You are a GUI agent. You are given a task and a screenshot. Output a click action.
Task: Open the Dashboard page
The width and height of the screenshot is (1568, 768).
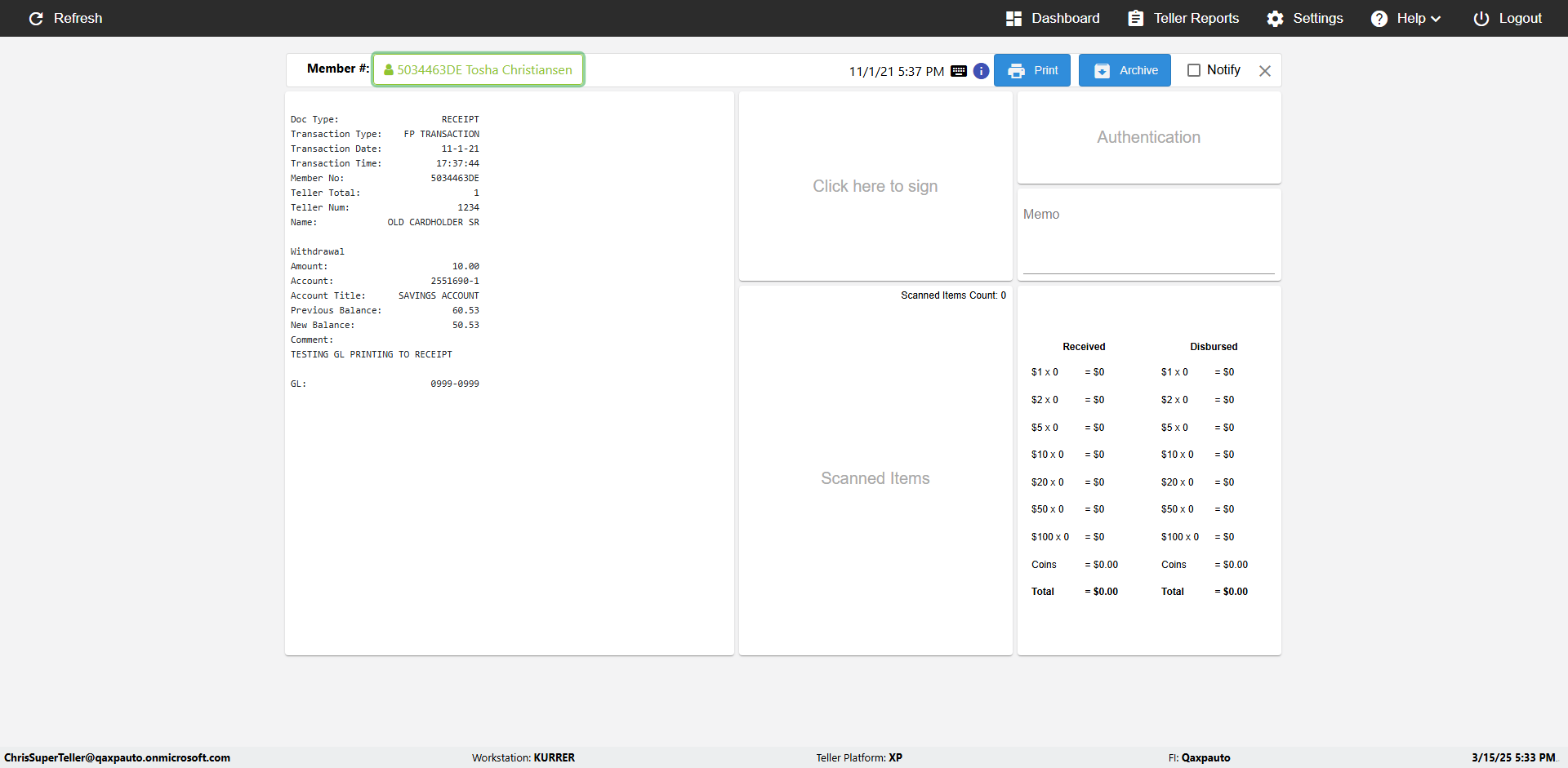tap(1053, 18)
